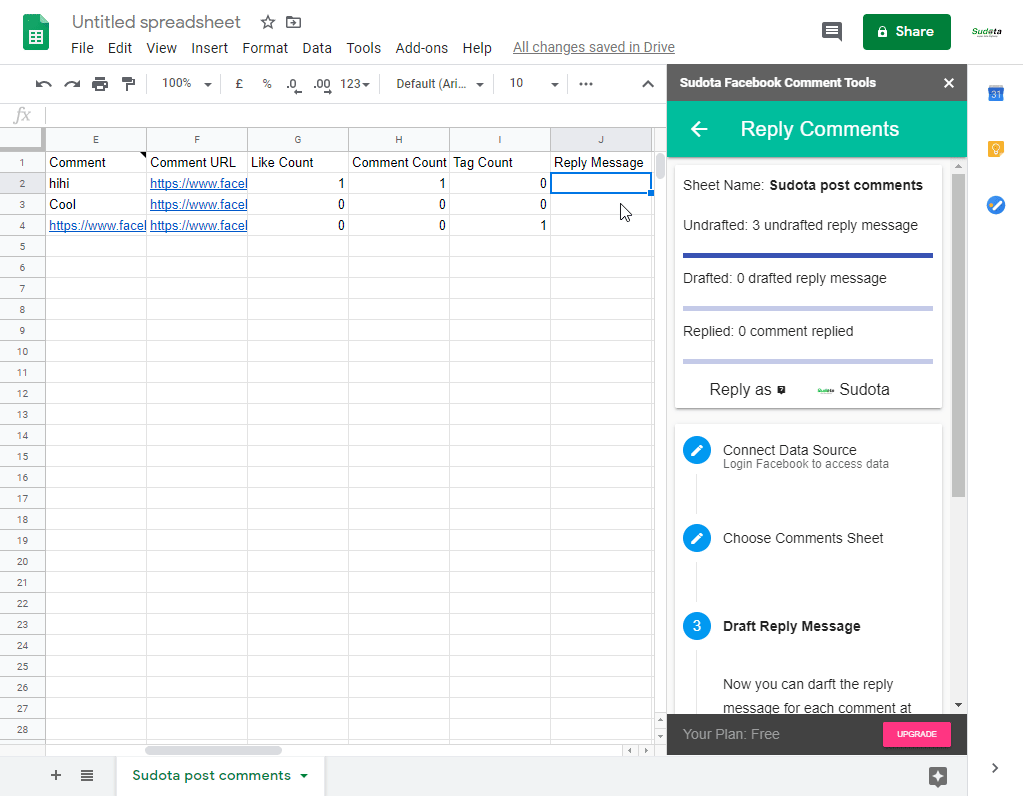1023x796 pixels.
Task: Decrease decimal places icon
Action: pyautogui.click(x=294, y=85)
